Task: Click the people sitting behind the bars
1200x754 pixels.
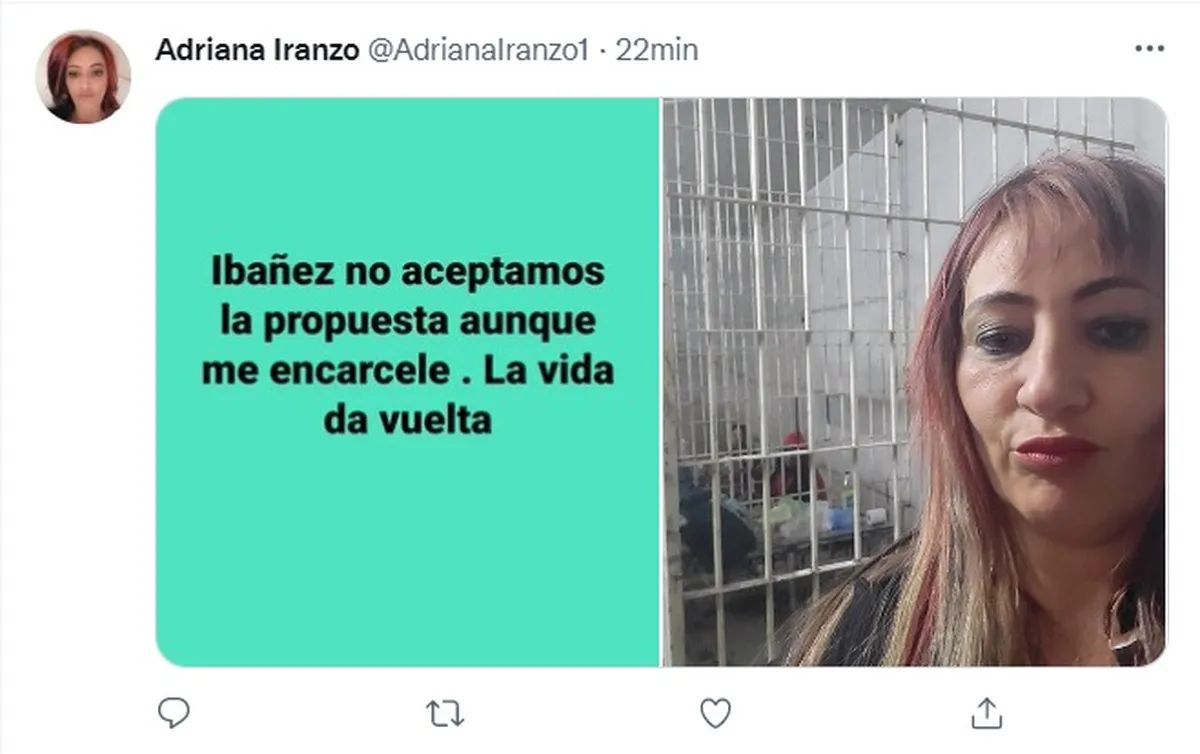Action: click(770, 480)
